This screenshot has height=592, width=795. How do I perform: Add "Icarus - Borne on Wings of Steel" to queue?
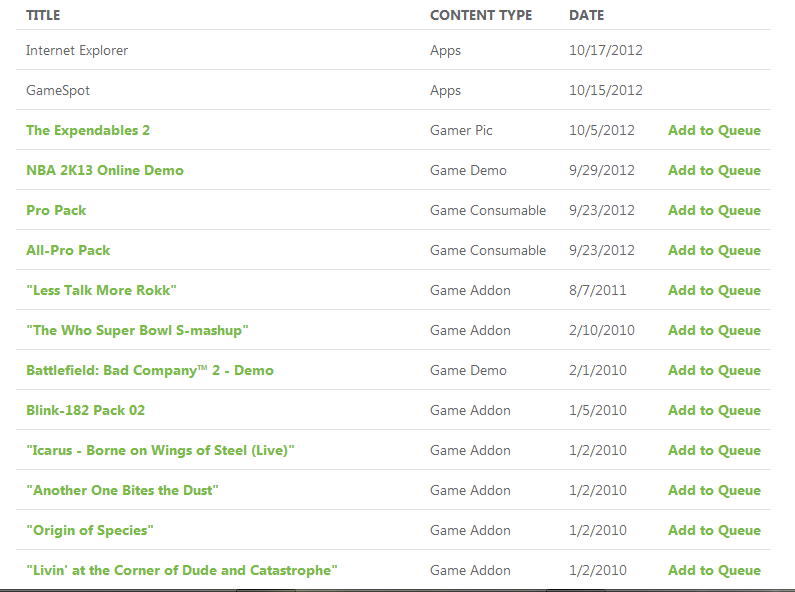[x=714, y=451]
